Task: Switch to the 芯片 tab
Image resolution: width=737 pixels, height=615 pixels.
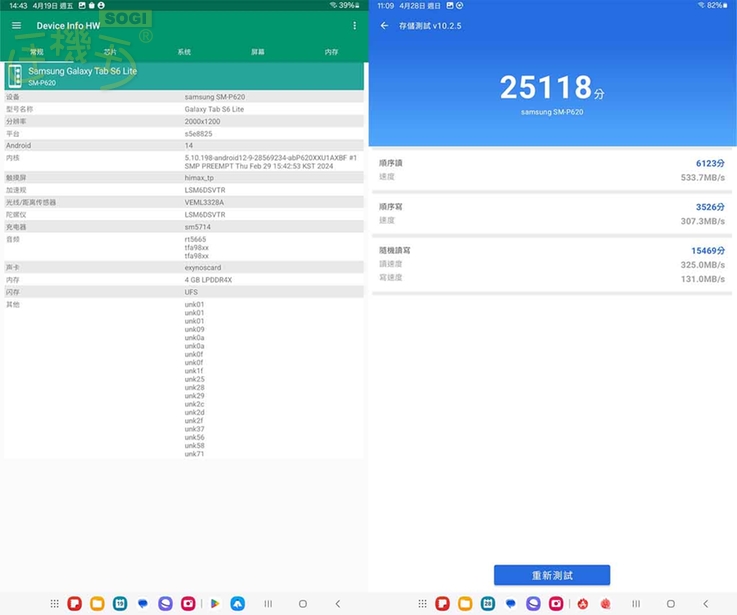Action: pos(110,52)
